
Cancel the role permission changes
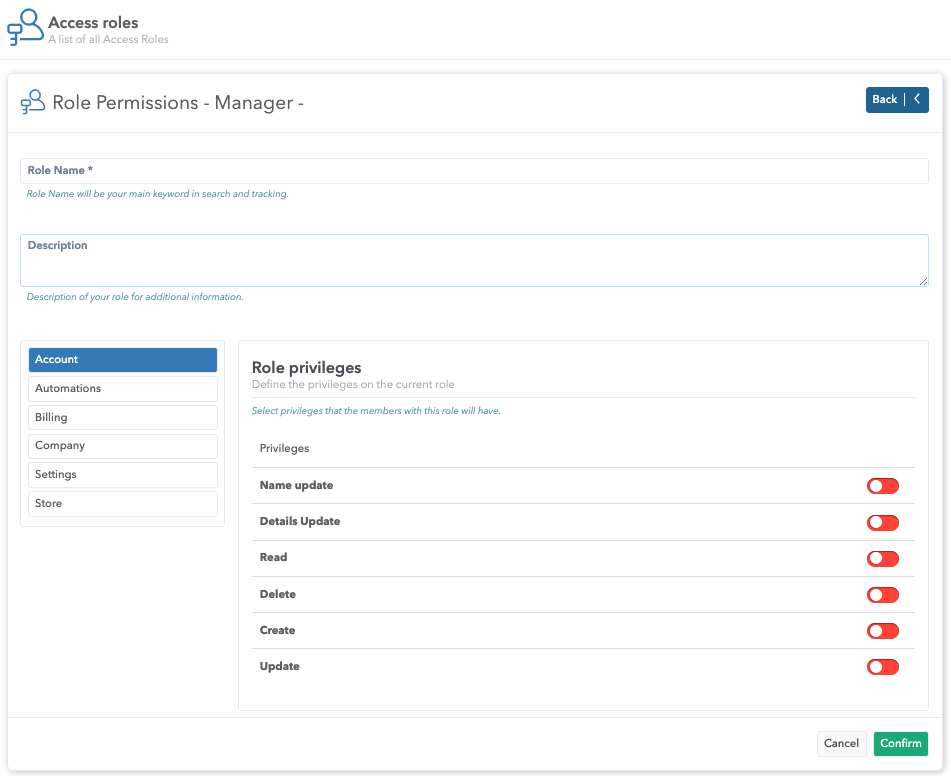coord(841,744)
